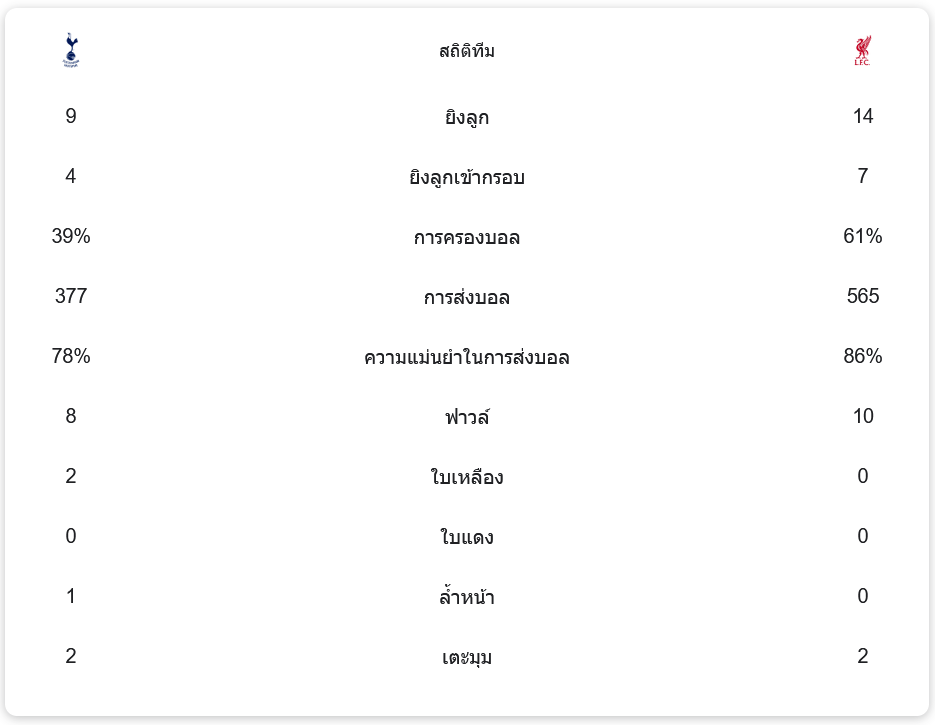Click the เตะมุม corners label

point(467,658)
